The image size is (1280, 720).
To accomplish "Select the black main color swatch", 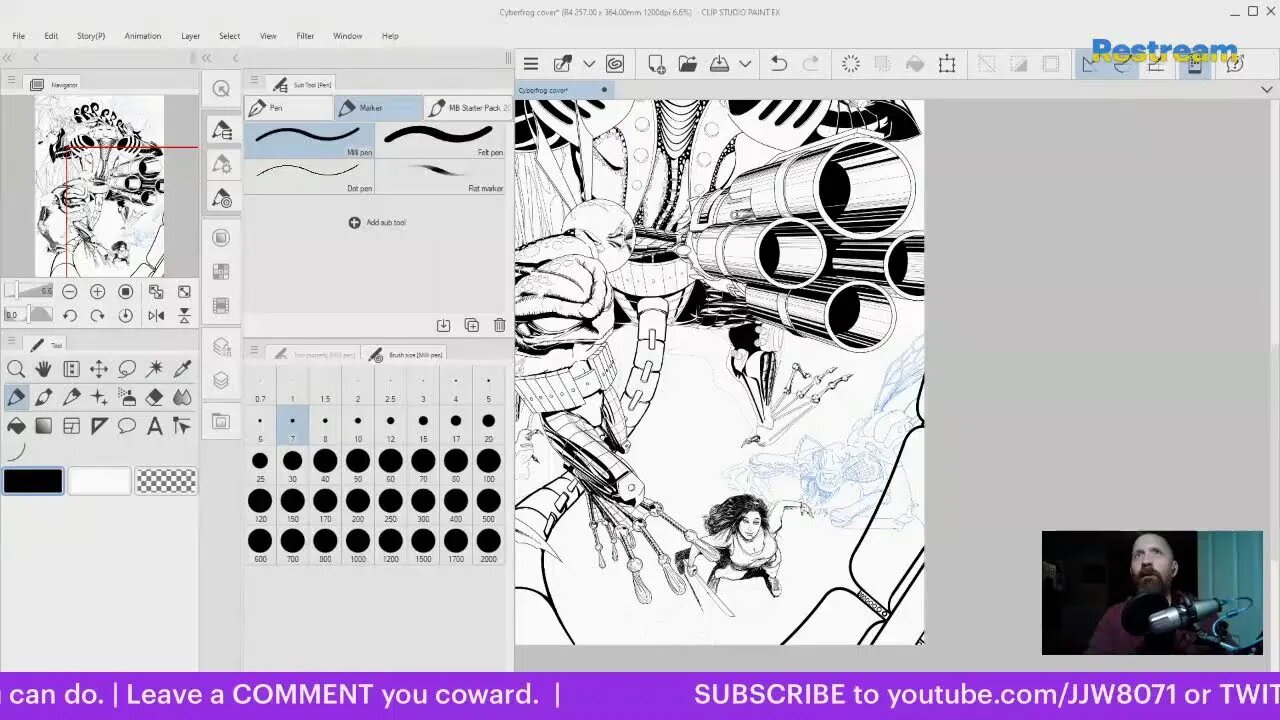I will [x=33, y=481].
